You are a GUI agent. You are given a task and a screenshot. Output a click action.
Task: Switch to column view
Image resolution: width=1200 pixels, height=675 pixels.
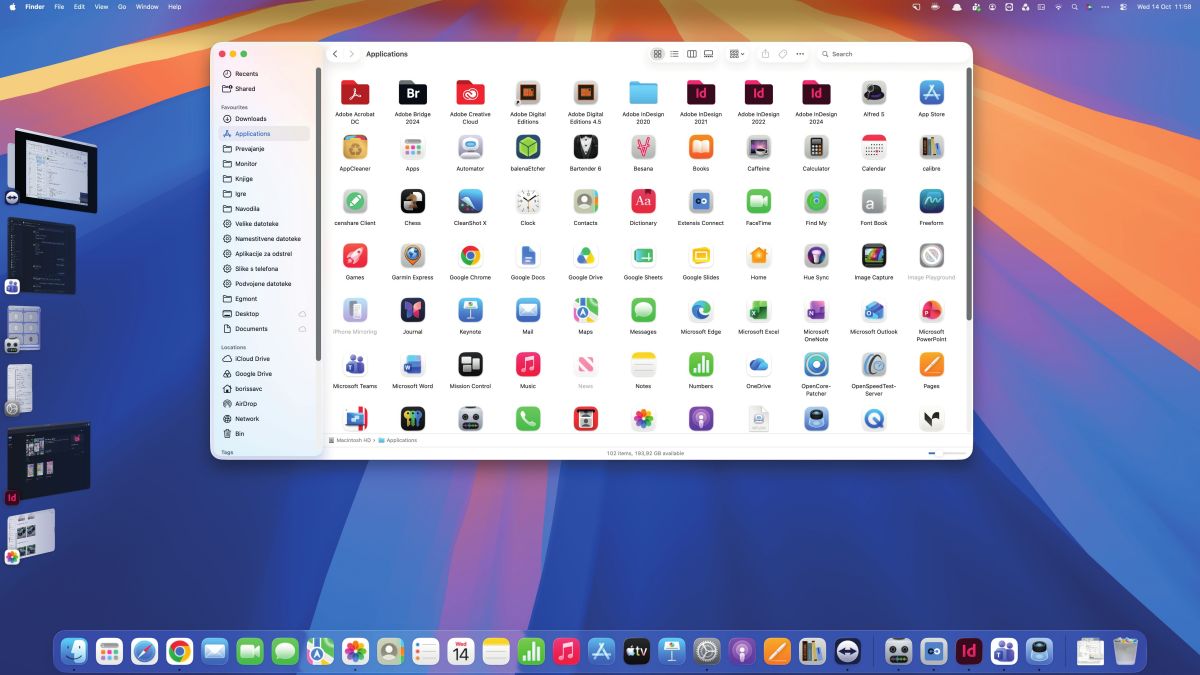tap(691, 54)
